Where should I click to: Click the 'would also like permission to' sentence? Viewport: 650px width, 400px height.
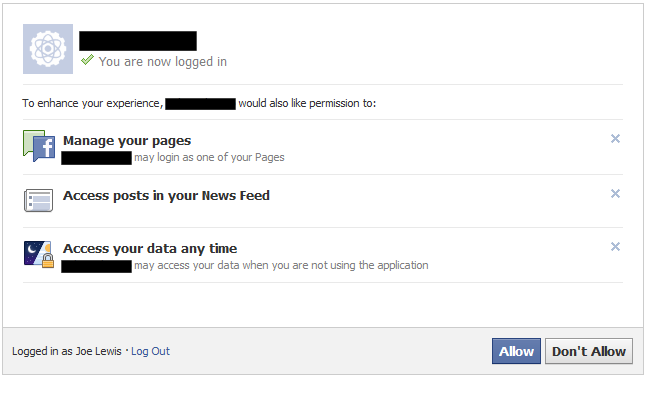click(x=307, y=103)
